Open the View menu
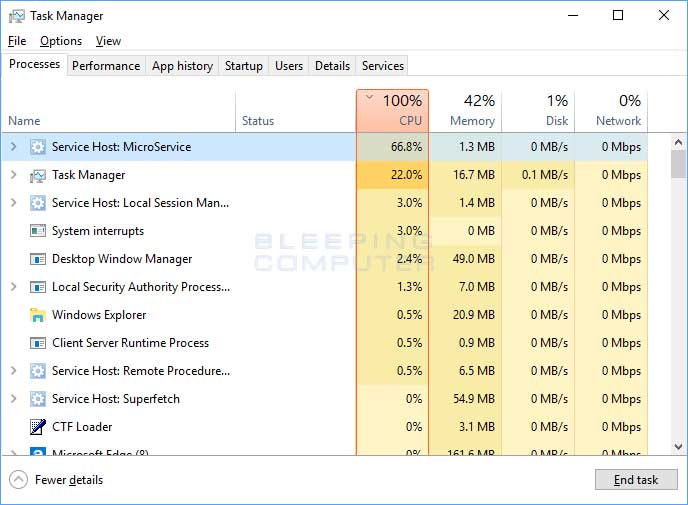The image size is (688, 505). (x=108, y=41)
